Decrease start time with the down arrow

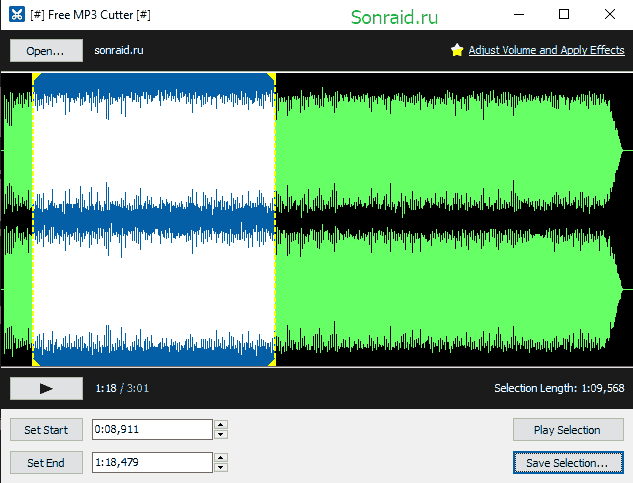point(220,435)
